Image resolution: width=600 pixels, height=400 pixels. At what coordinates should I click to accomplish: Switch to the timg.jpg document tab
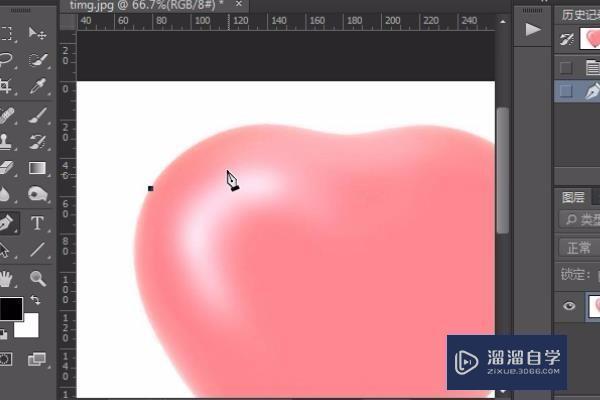click(146, 5)
